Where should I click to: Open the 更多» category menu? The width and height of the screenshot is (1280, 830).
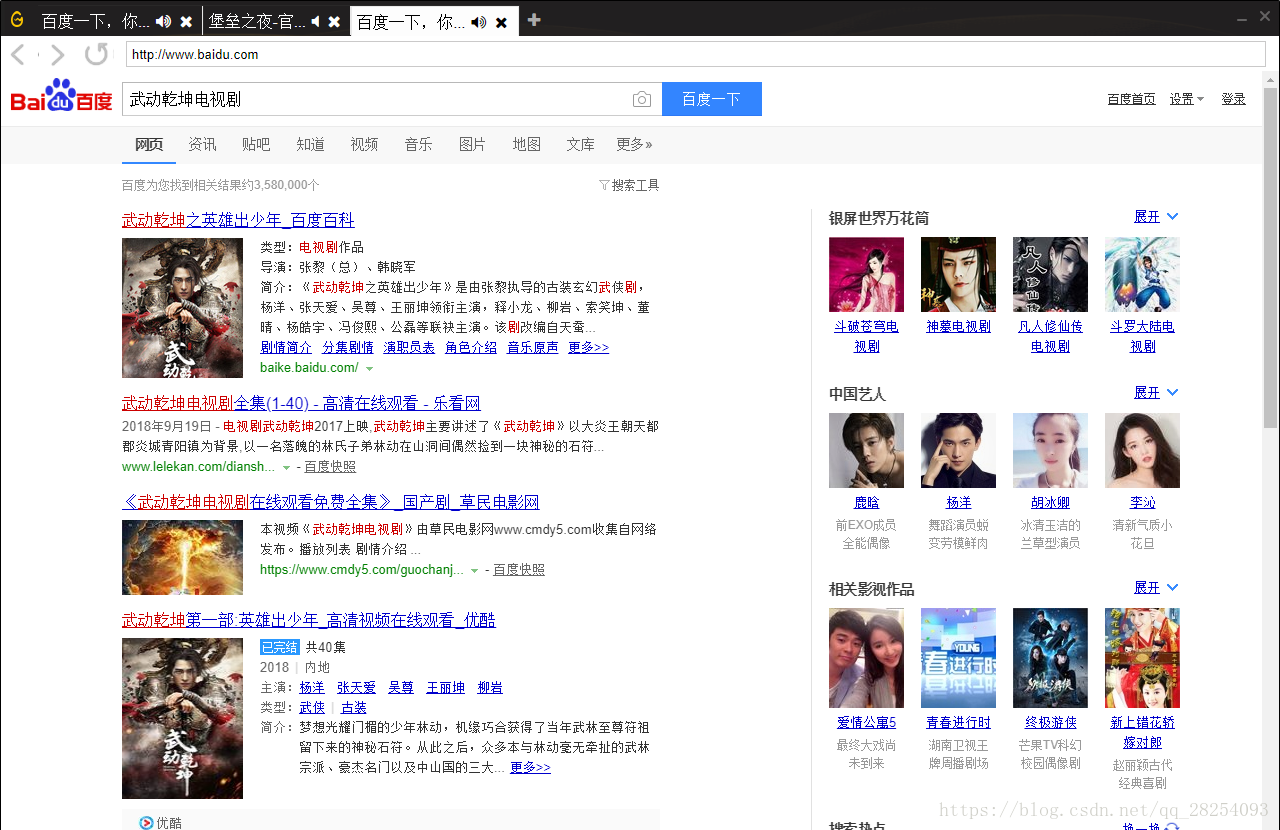pyautogui.click(x=634, y=144)
